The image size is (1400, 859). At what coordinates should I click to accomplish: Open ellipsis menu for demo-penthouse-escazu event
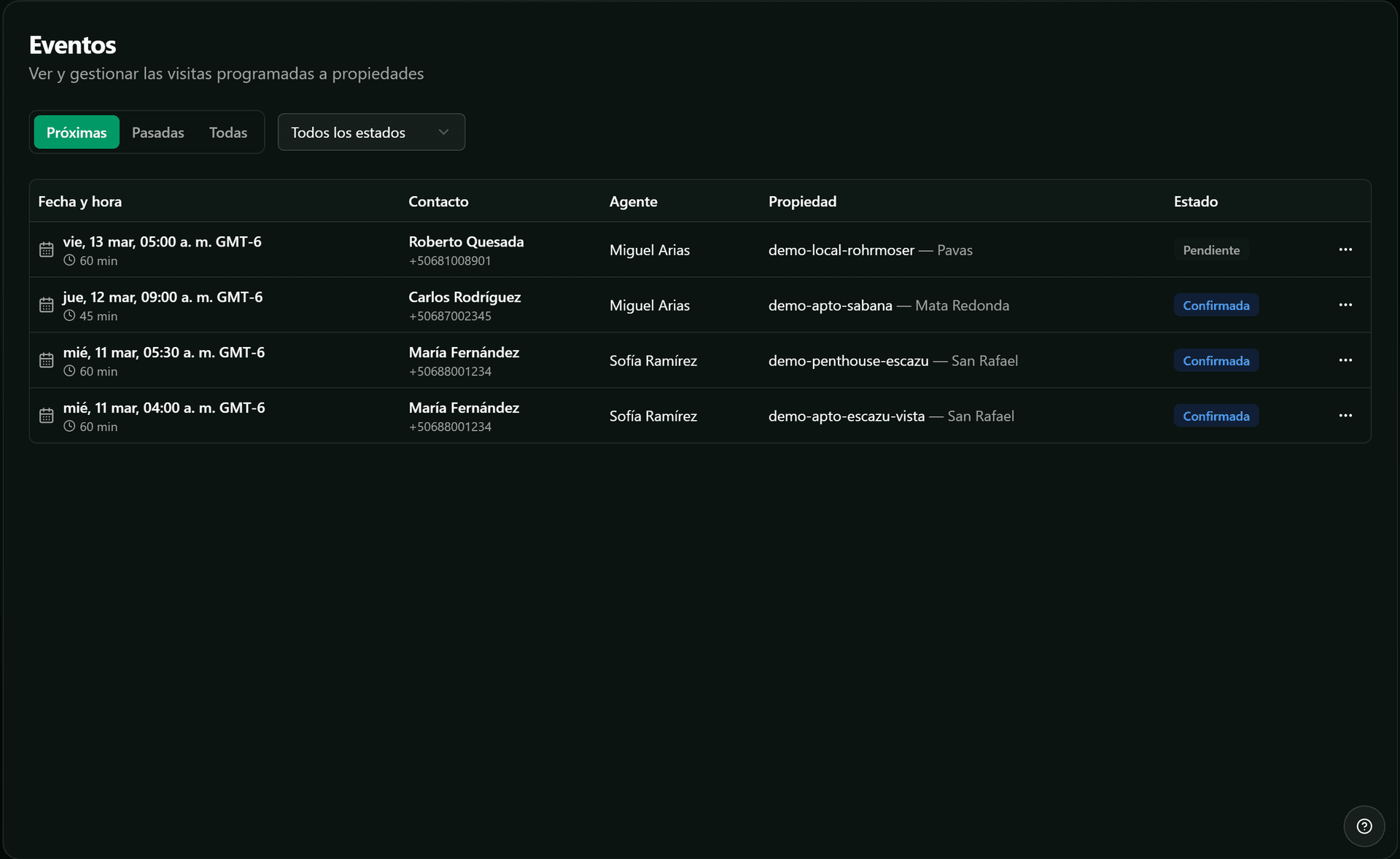(1345, 360)
